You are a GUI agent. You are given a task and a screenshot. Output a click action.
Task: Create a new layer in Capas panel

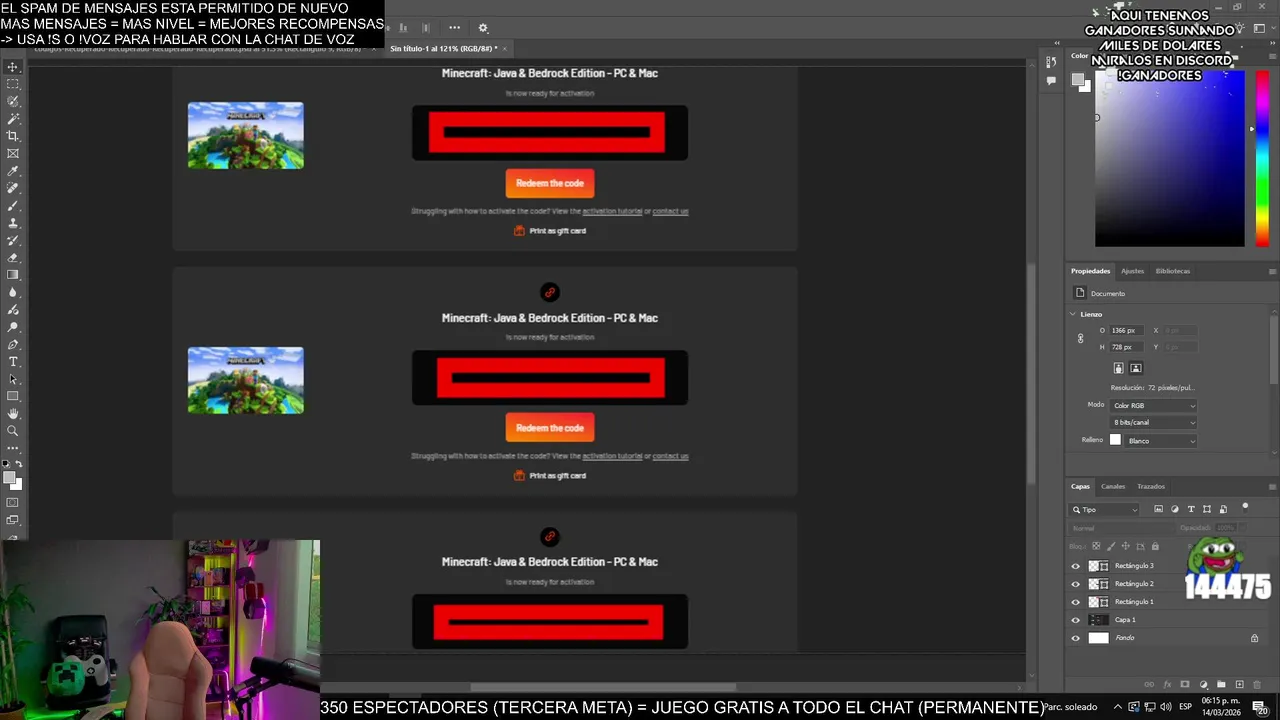click(x=1239, y=685)
